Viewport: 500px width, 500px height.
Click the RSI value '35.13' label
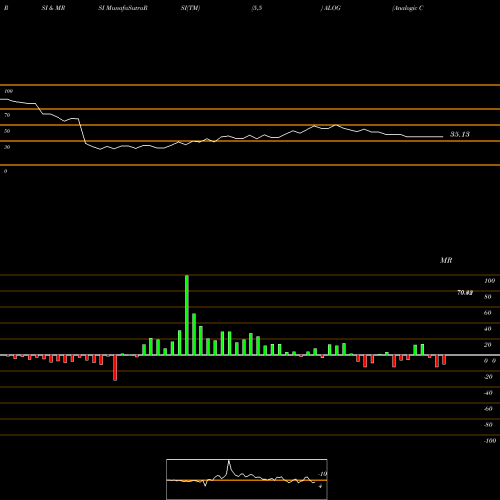[460, 134]
